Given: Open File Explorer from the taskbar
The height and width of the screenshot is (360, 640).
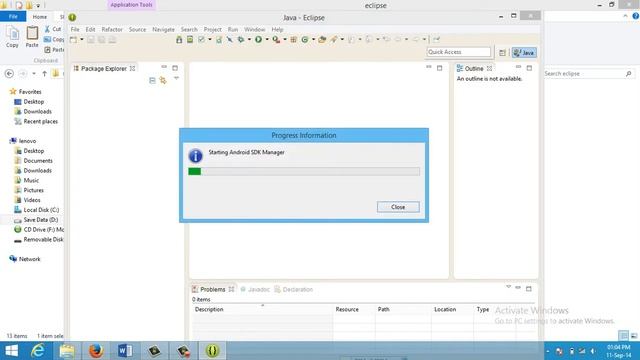Looking at the screenshot, I should (x=67, y=351).
